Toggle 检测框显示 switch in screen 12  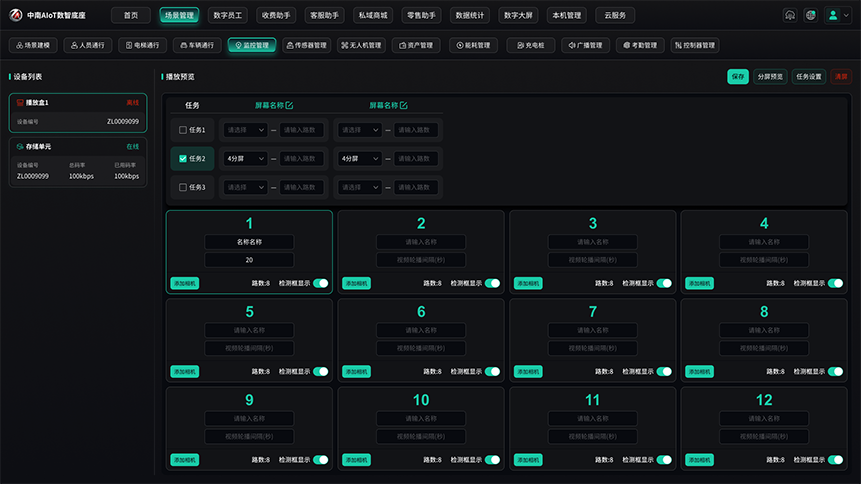coord(835,460)
